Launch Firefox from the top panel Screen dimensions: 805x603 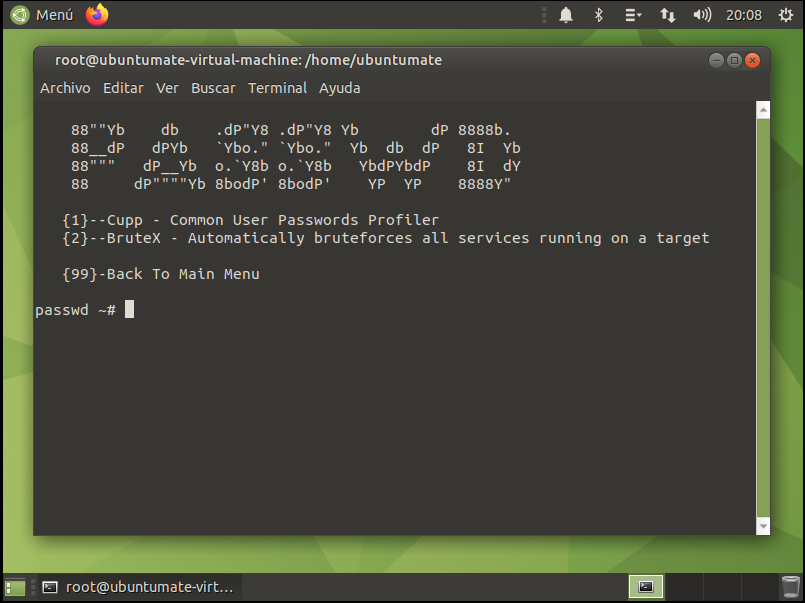tap(97, 14)
